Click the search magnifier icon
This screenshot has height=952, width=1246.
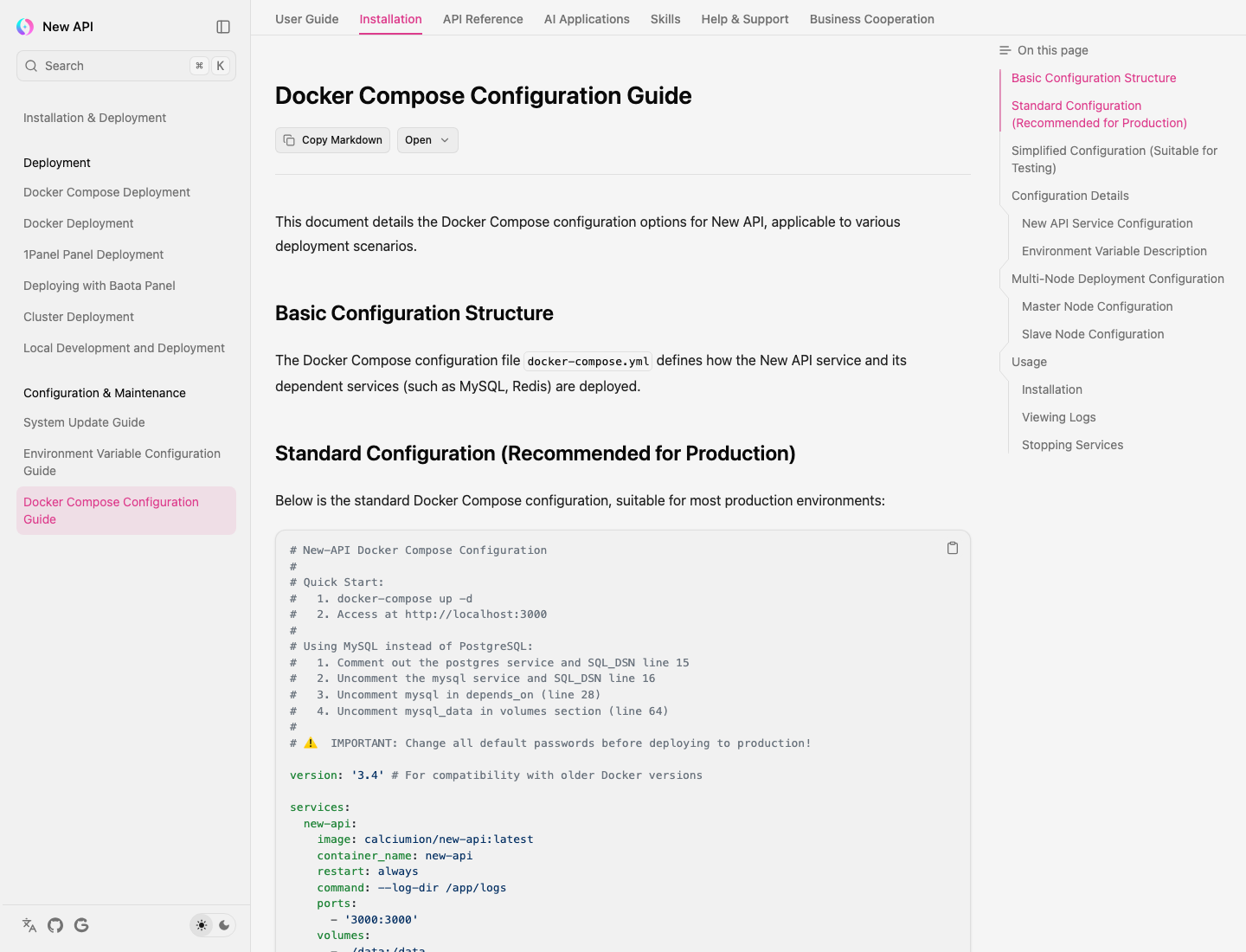pos(31,66)
